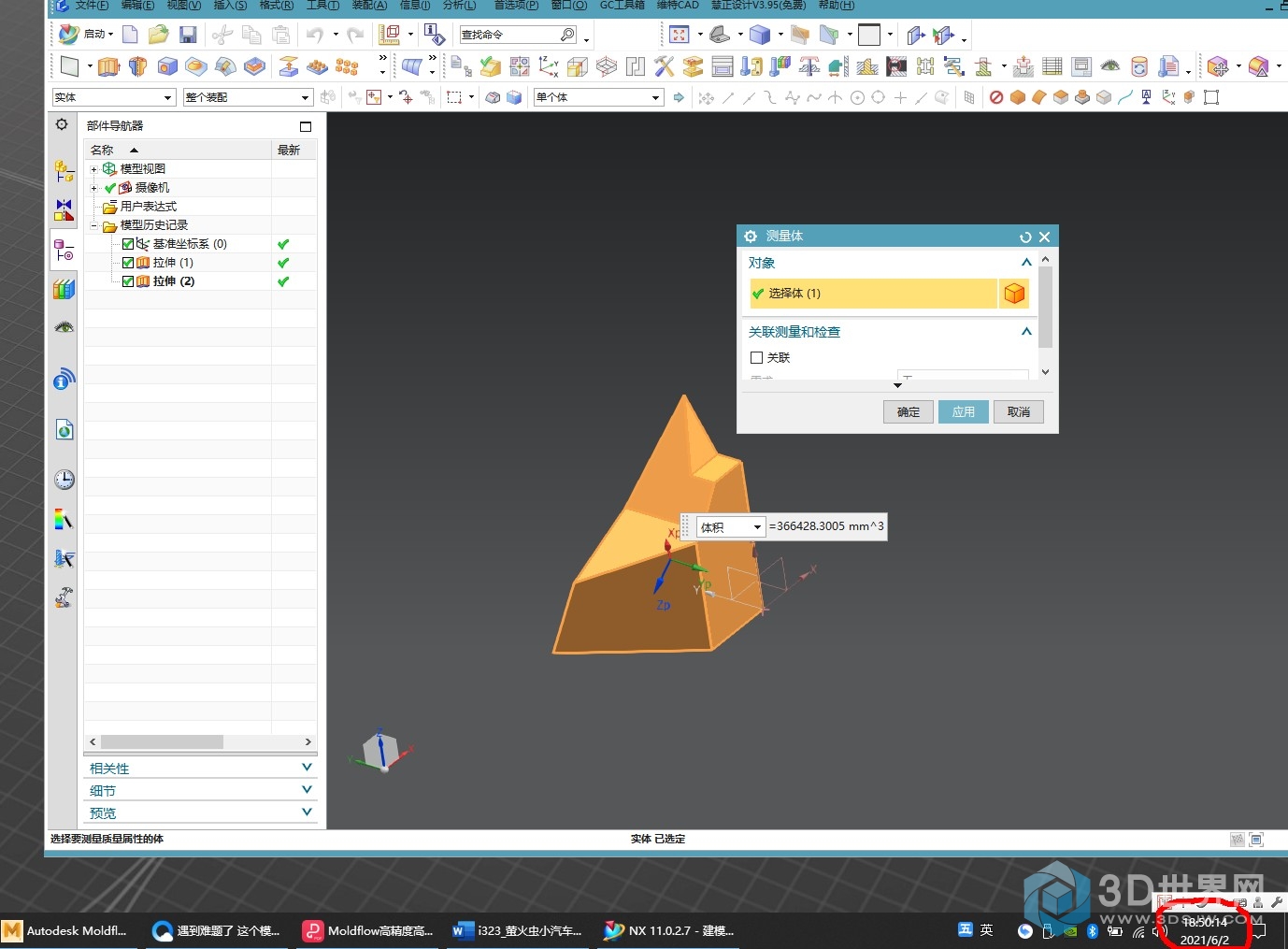This screenshot has height=949, width=1288.
Task: Click the Pattern feature icon with orange cubes
Action: tap(347, 66)
